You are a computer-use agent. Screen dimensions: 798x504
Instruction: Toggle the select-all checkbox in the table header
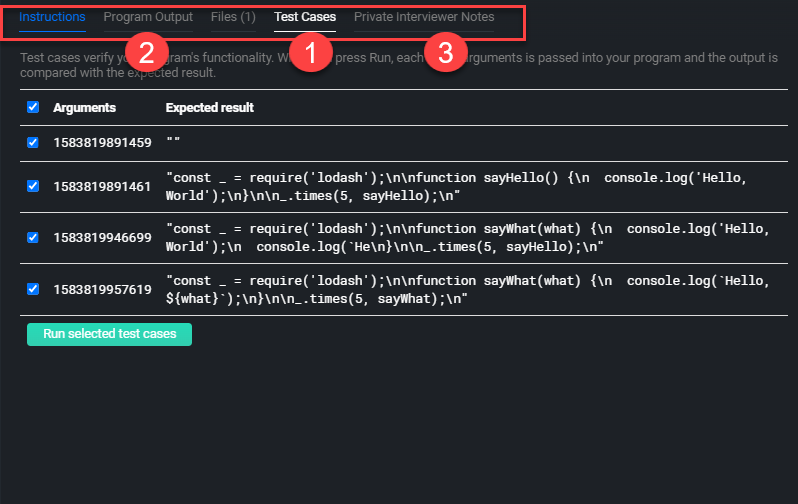coord(33,107)
